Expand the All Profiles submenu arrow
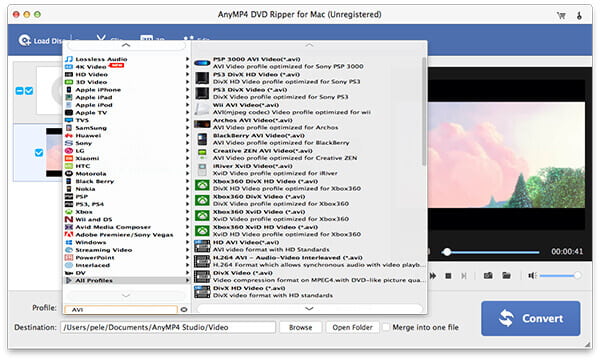 coord(188,280)
